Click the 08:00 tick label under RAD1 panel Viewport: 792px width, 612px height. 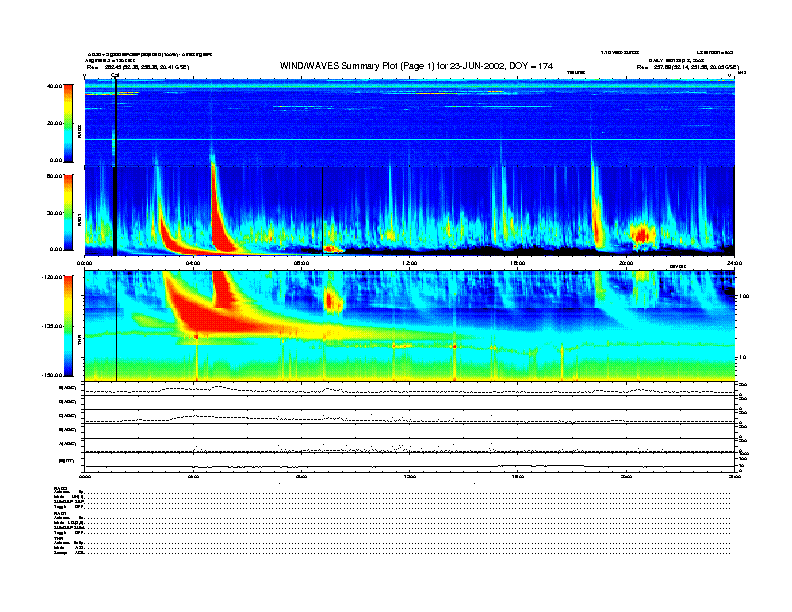click(x=301, y=263)
